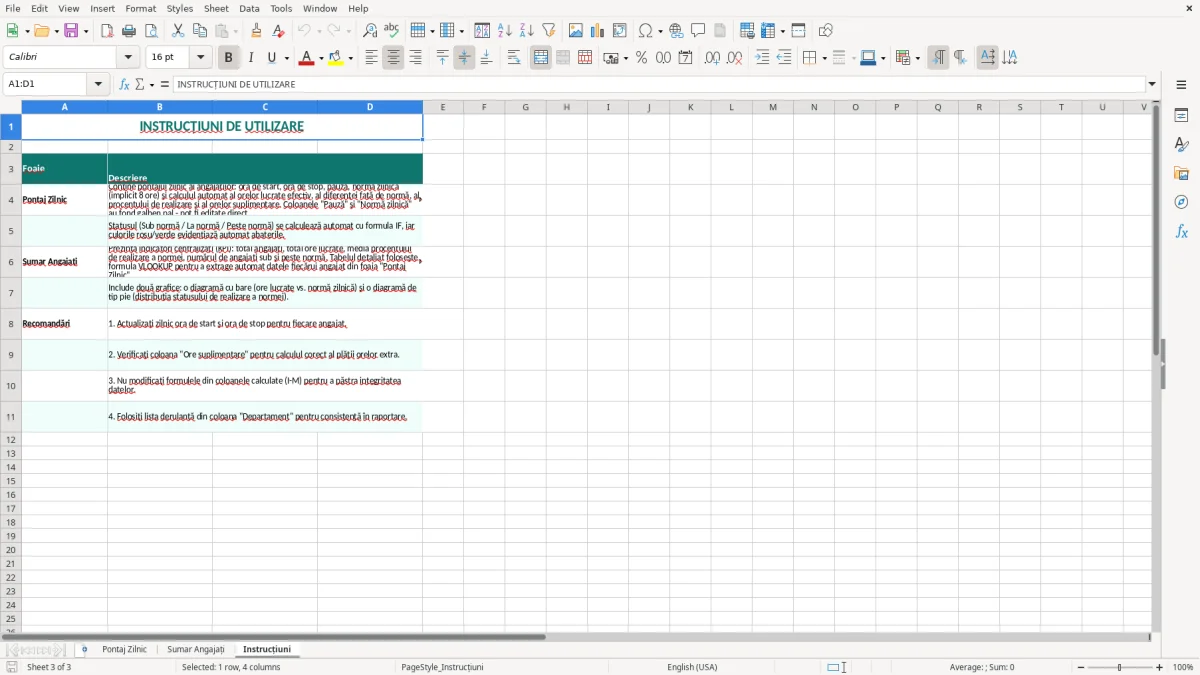Toggle Align Left button

tap(372, 58)
